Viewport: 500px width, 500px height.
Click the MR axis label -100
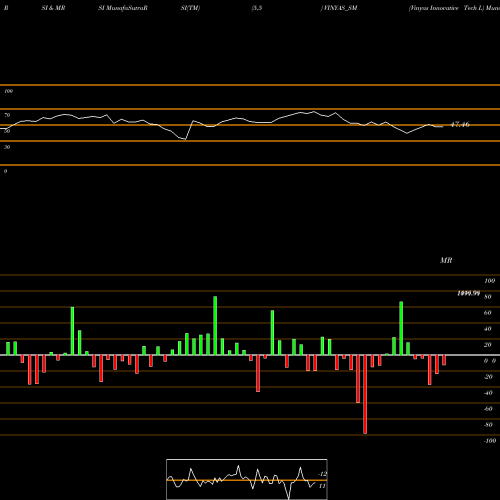[490, 441]
